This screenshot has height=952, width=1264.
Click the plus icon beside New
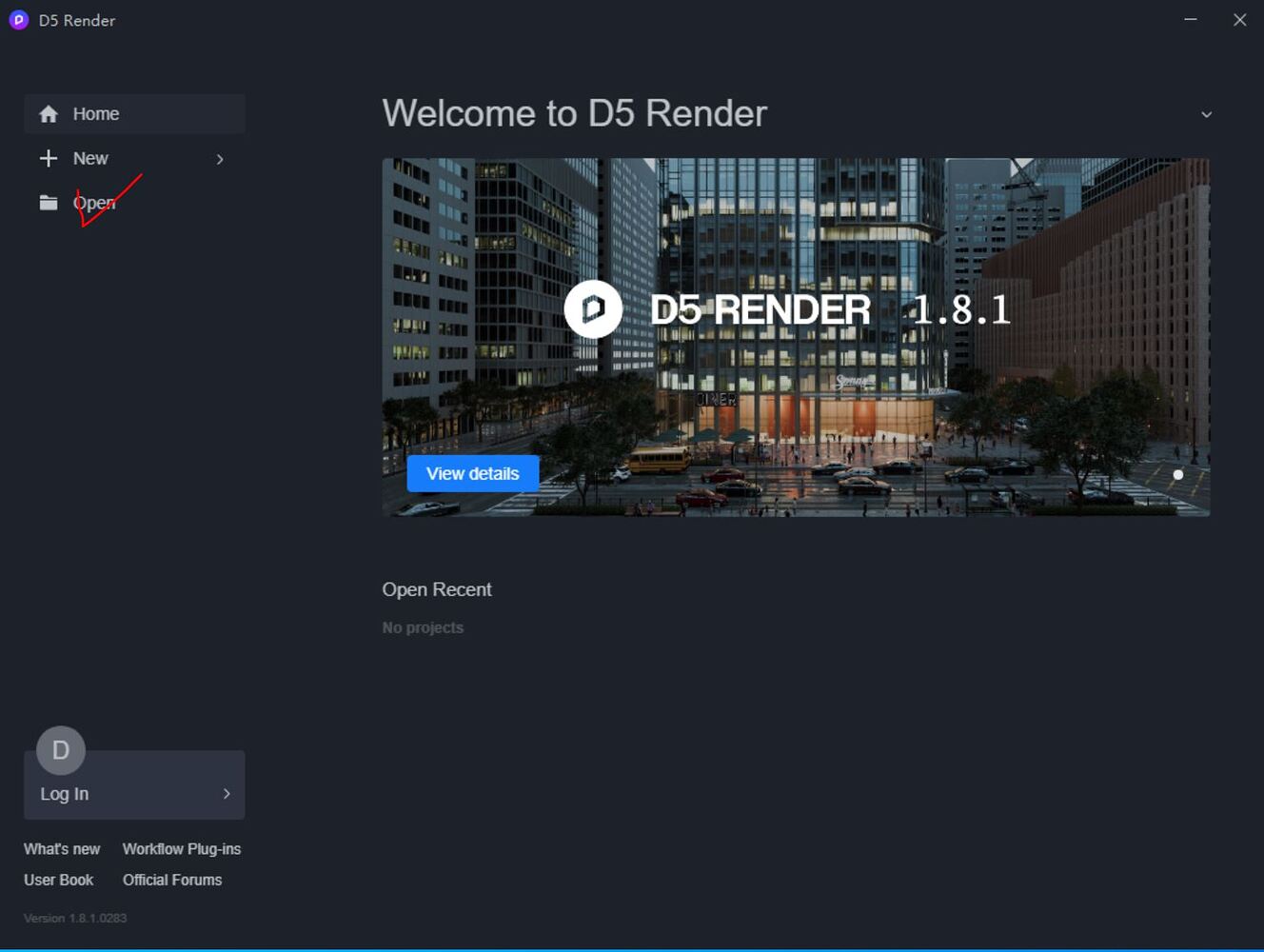point(49,158)
